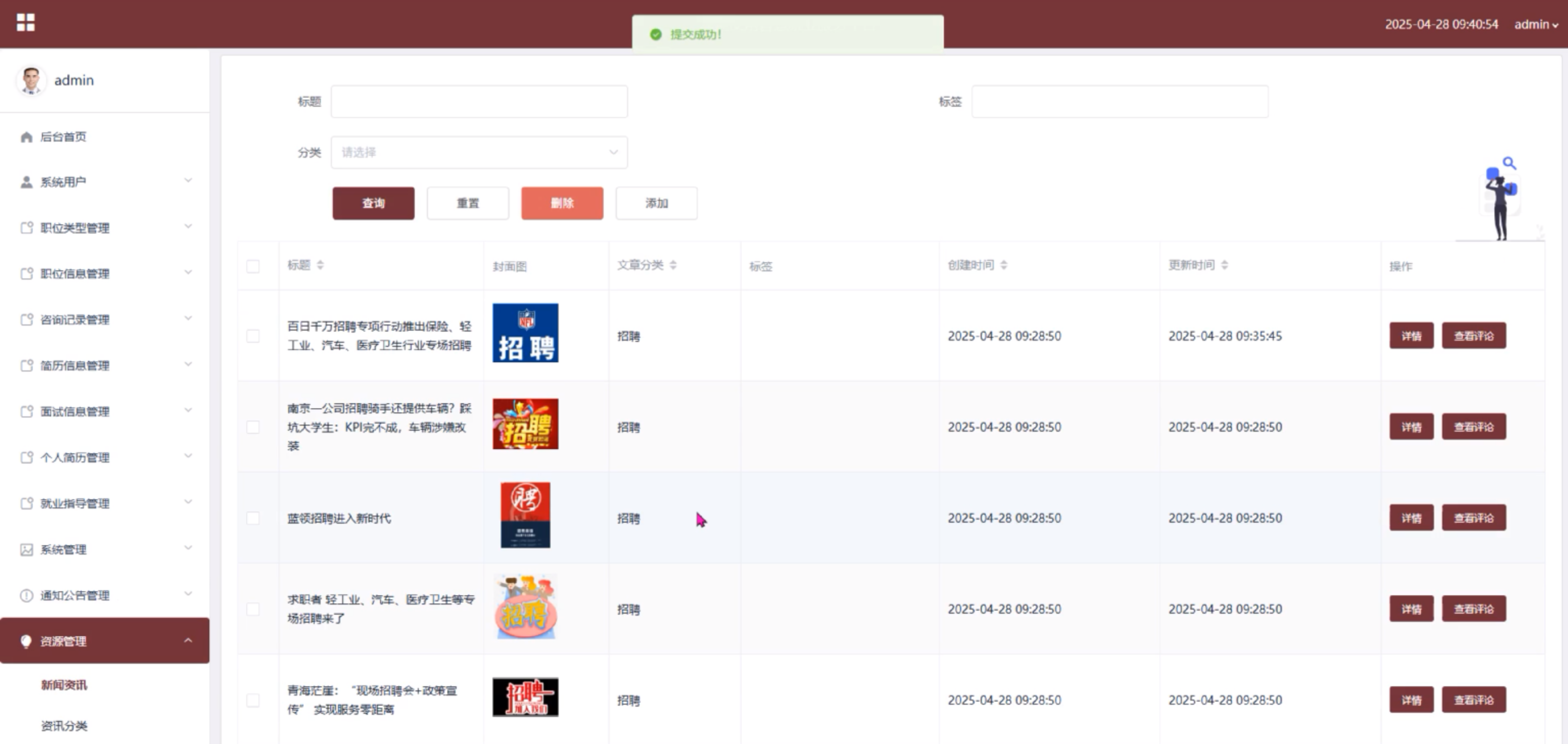Click the grid menu icon in top-left header

(26, 22)
